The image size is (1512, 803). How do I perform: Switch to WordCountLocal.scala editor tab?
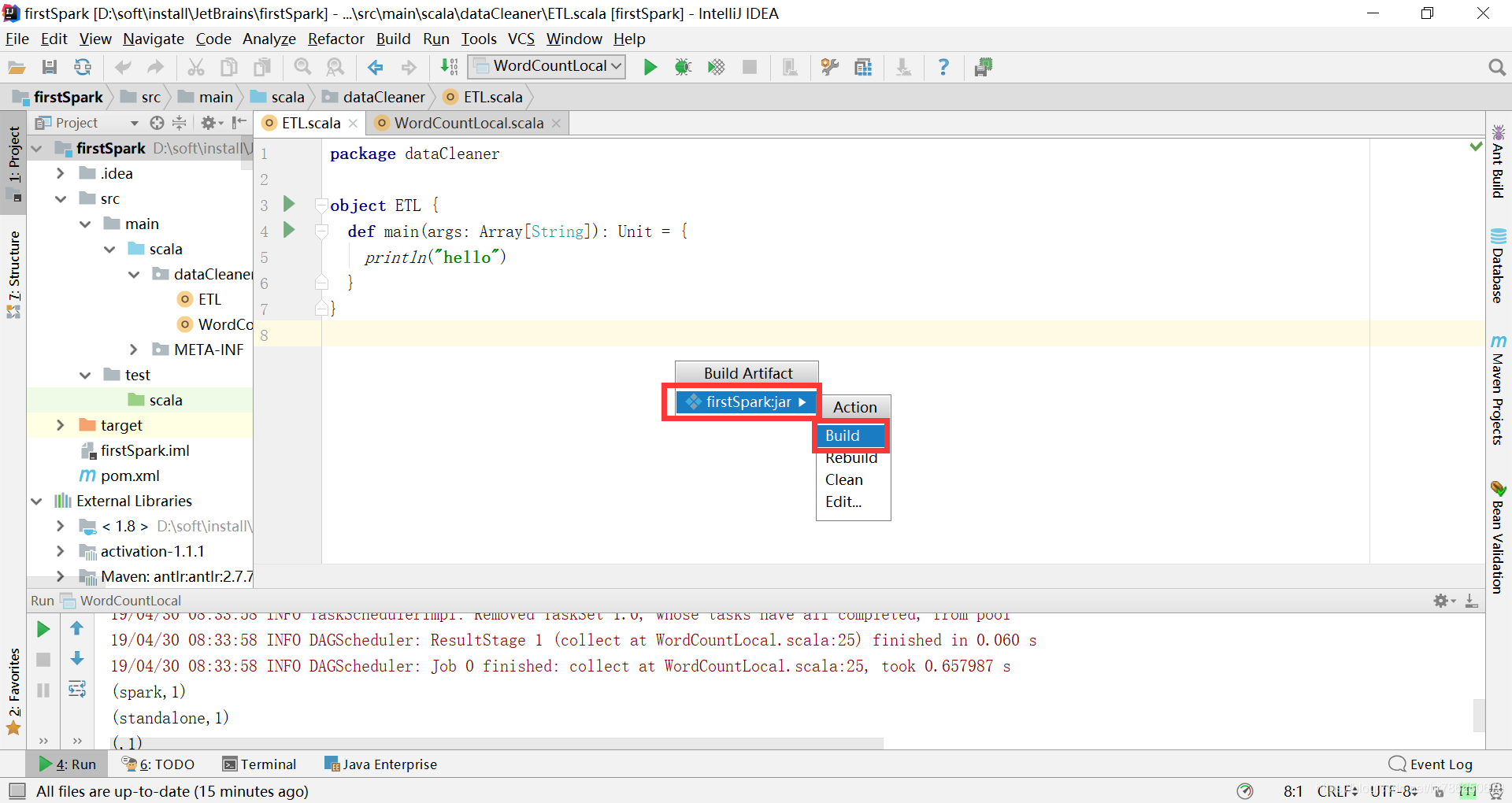pyautogui.click(x=469, y=123)
